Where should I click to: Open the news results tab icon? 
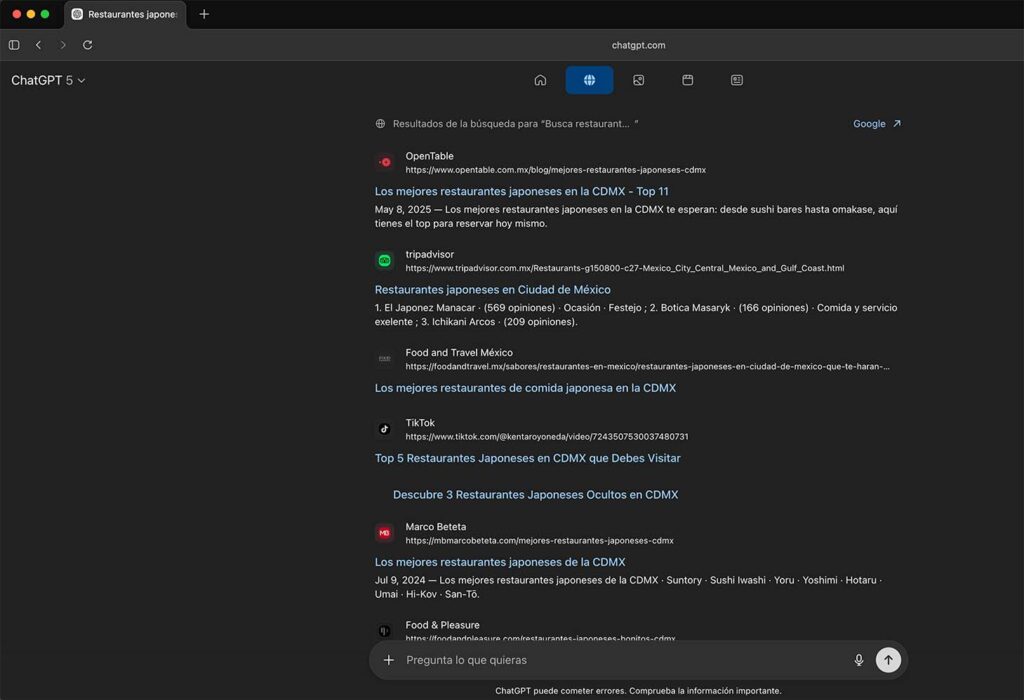click(x=737, y=80)
